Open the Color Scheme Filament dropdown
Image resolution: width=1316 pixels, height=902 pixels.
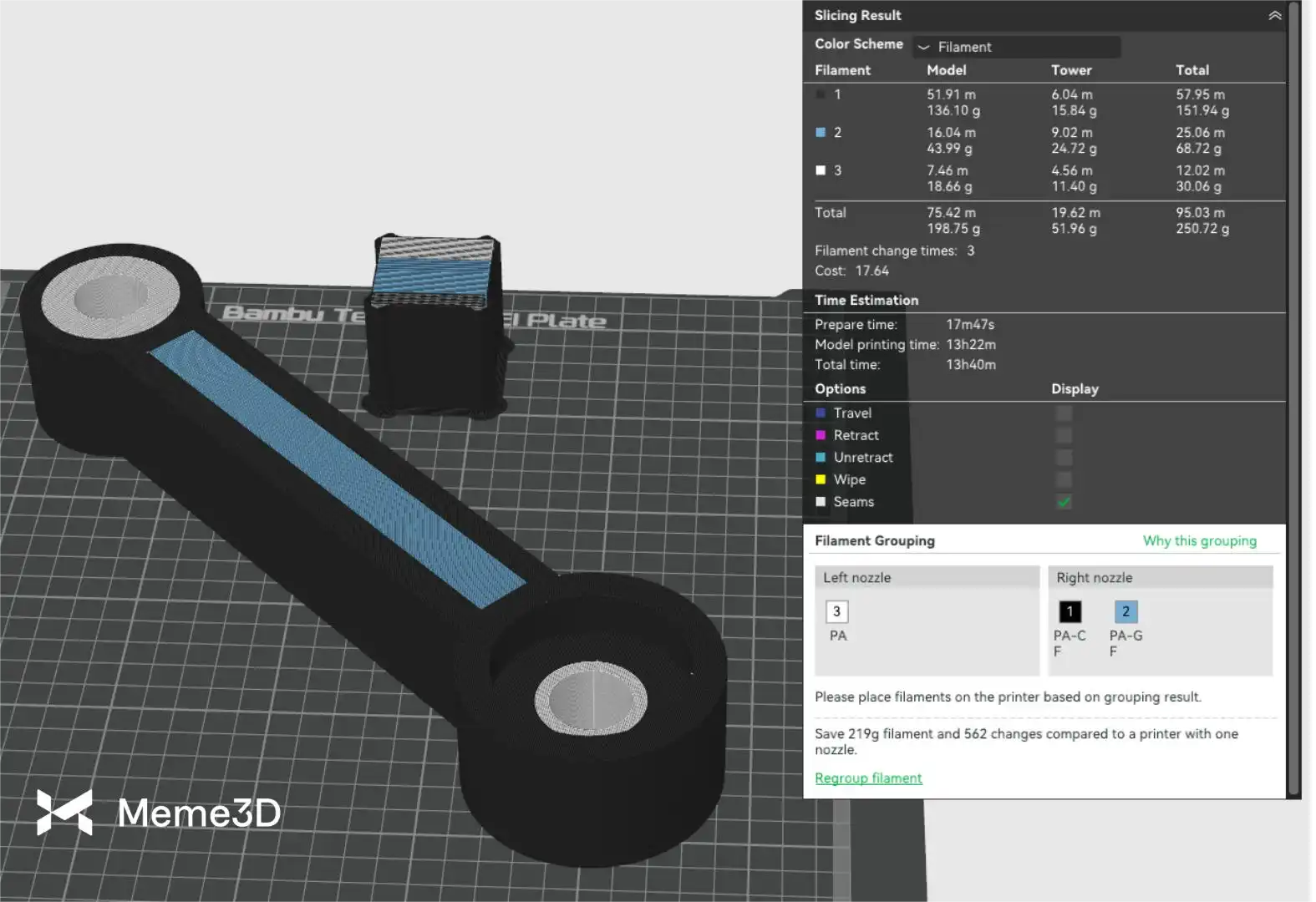coord(1016,47)
